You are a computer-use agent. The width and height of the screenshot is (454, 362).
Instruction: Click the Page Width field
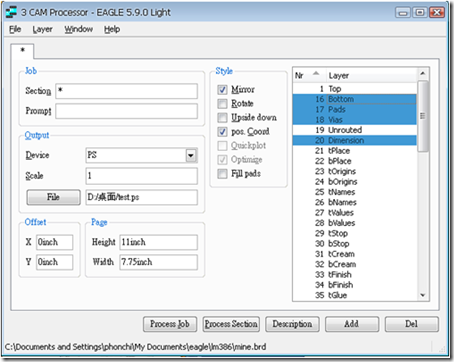[159, 262]
